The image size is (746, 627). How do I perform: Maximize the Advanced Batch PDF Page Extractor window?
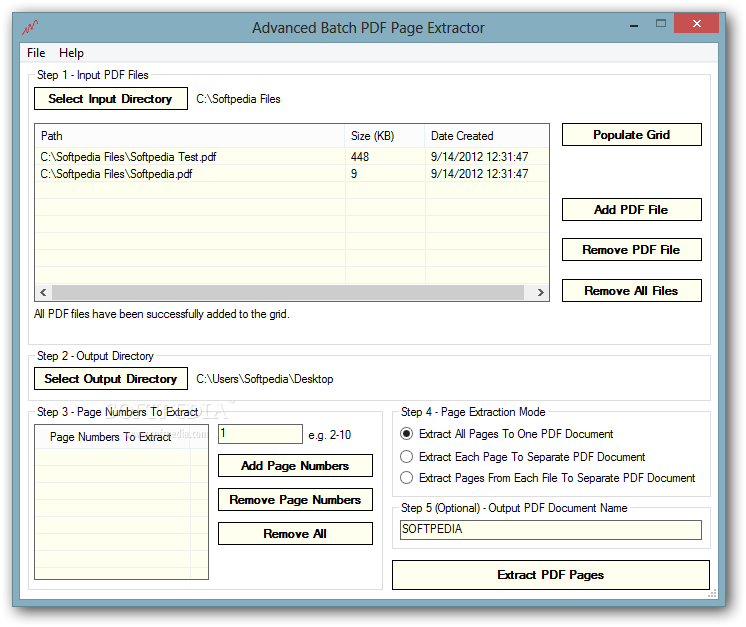[x=661, y=24]
